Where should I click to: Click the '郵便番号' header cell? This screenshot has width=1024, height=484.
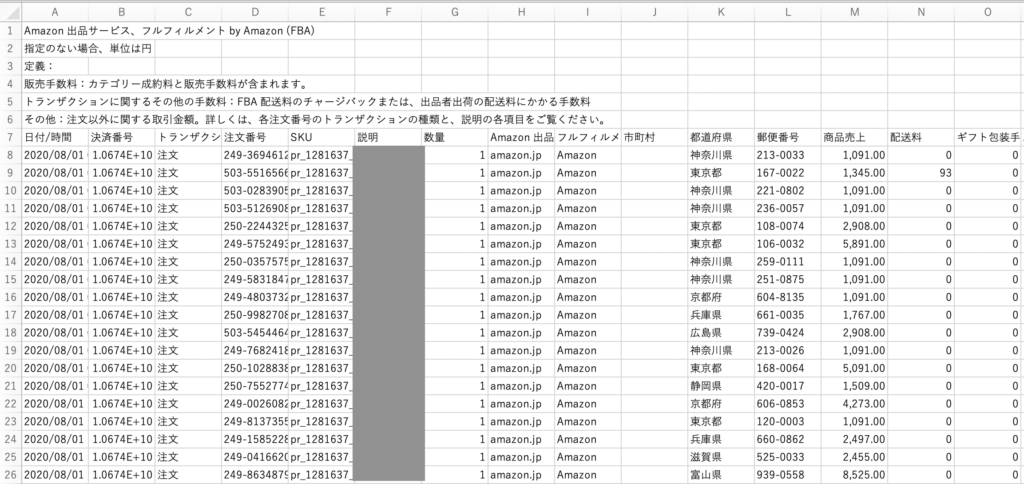coord(788,137)
